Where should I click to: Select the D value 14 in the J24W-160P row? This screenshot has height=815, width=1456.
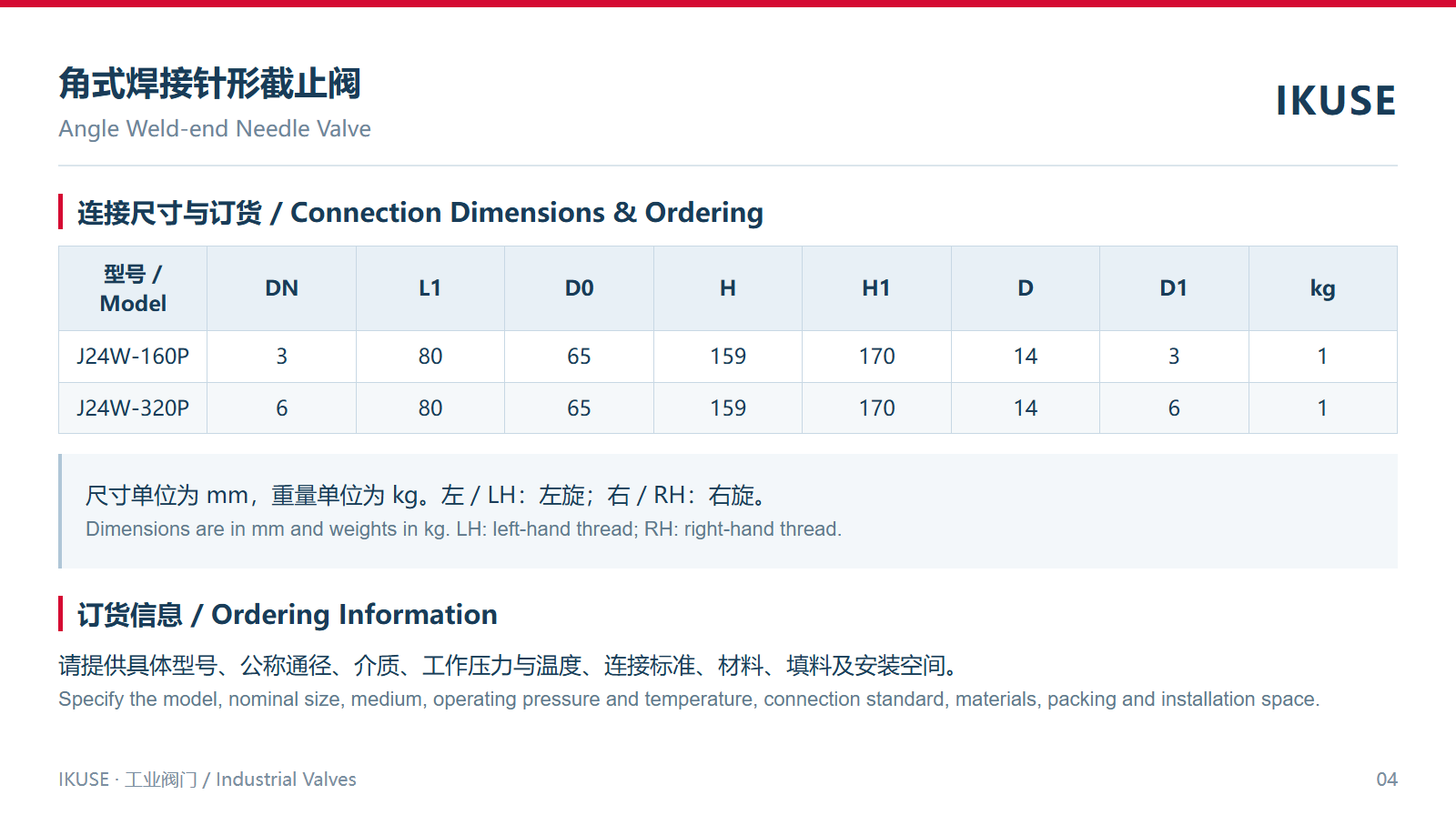1026,357
